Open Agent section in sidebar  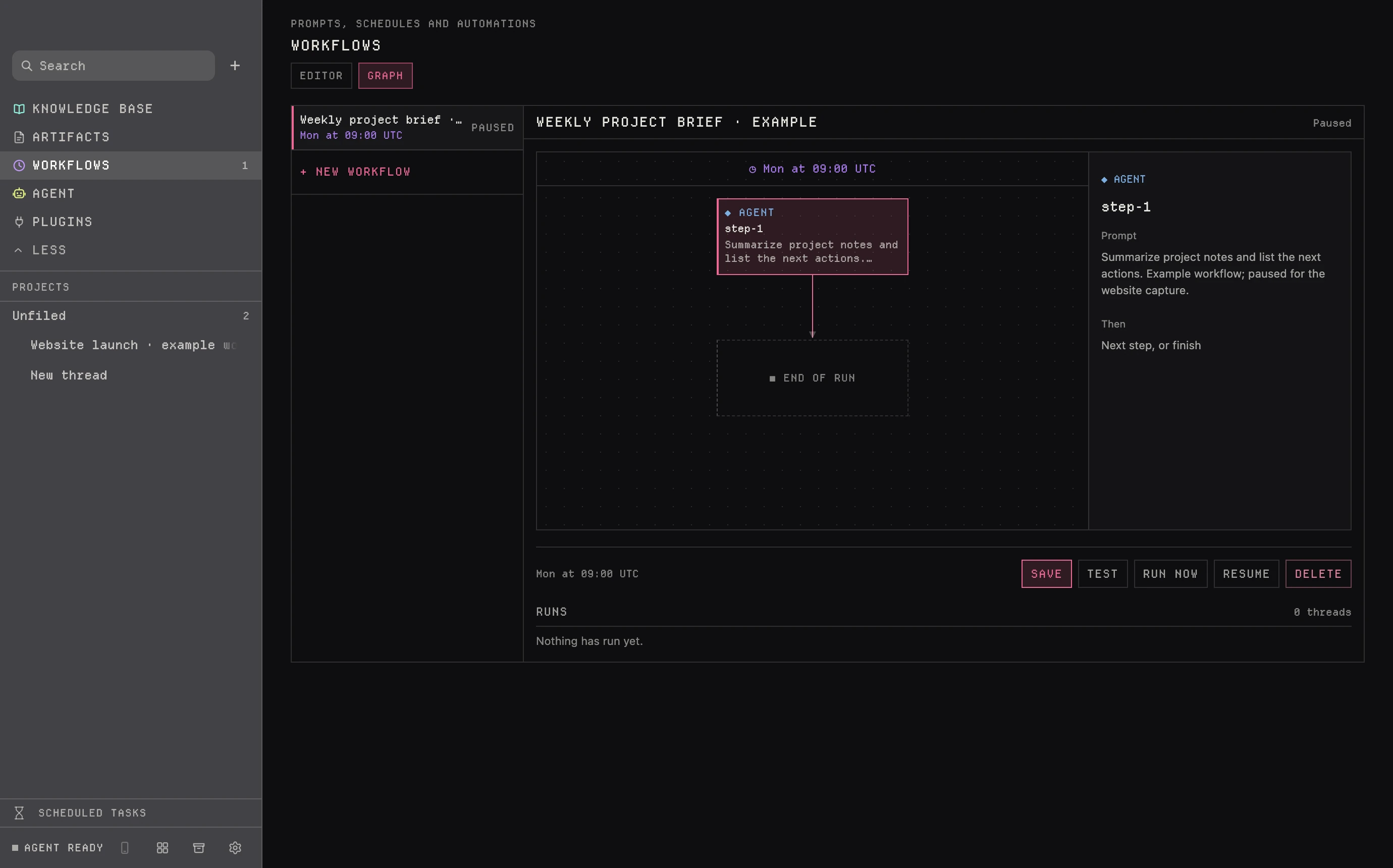pos(131,193)
